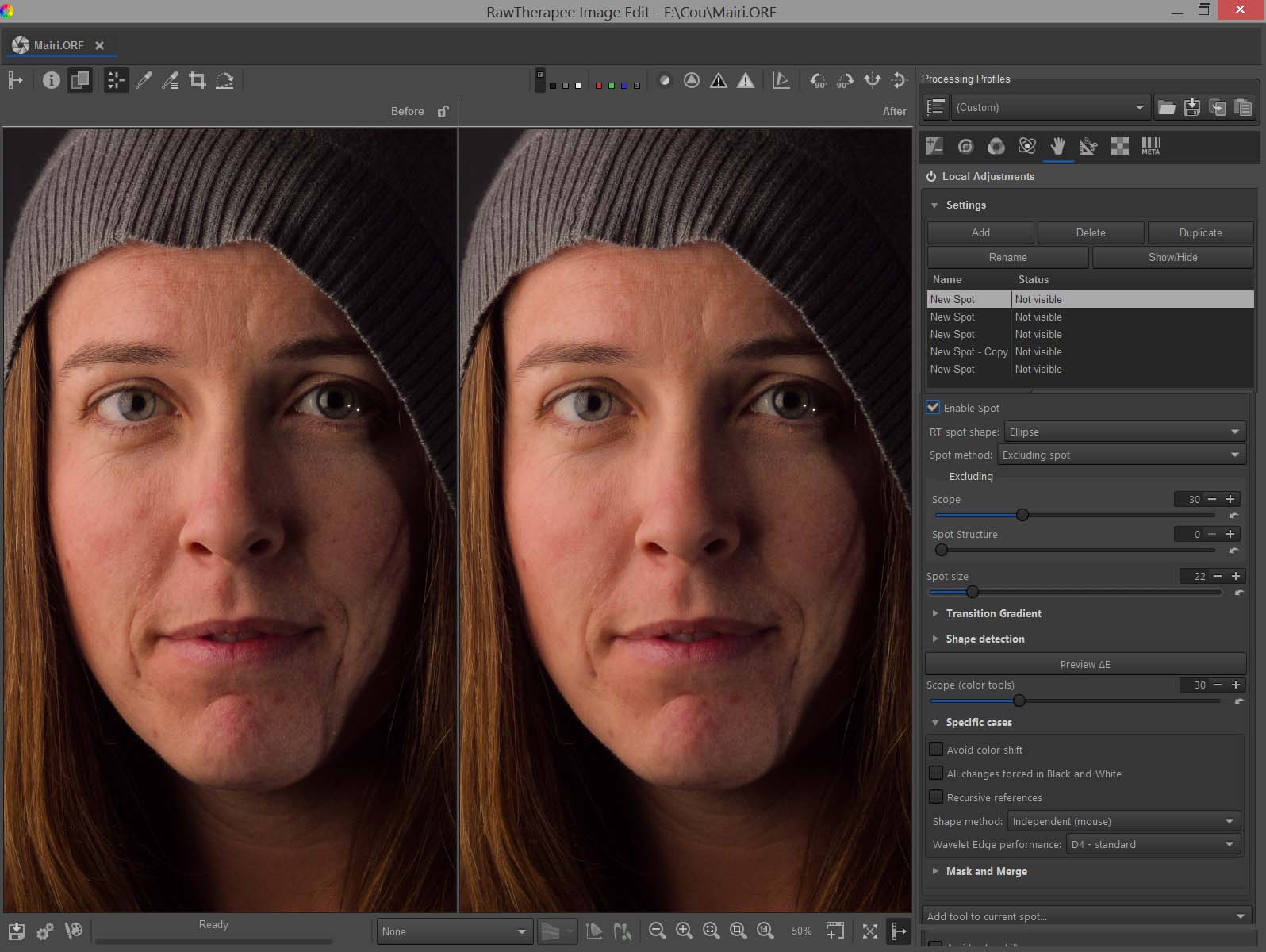Enable Avoid color shift option
Viewport: 1266px width, 952px height.
point(936,750)
